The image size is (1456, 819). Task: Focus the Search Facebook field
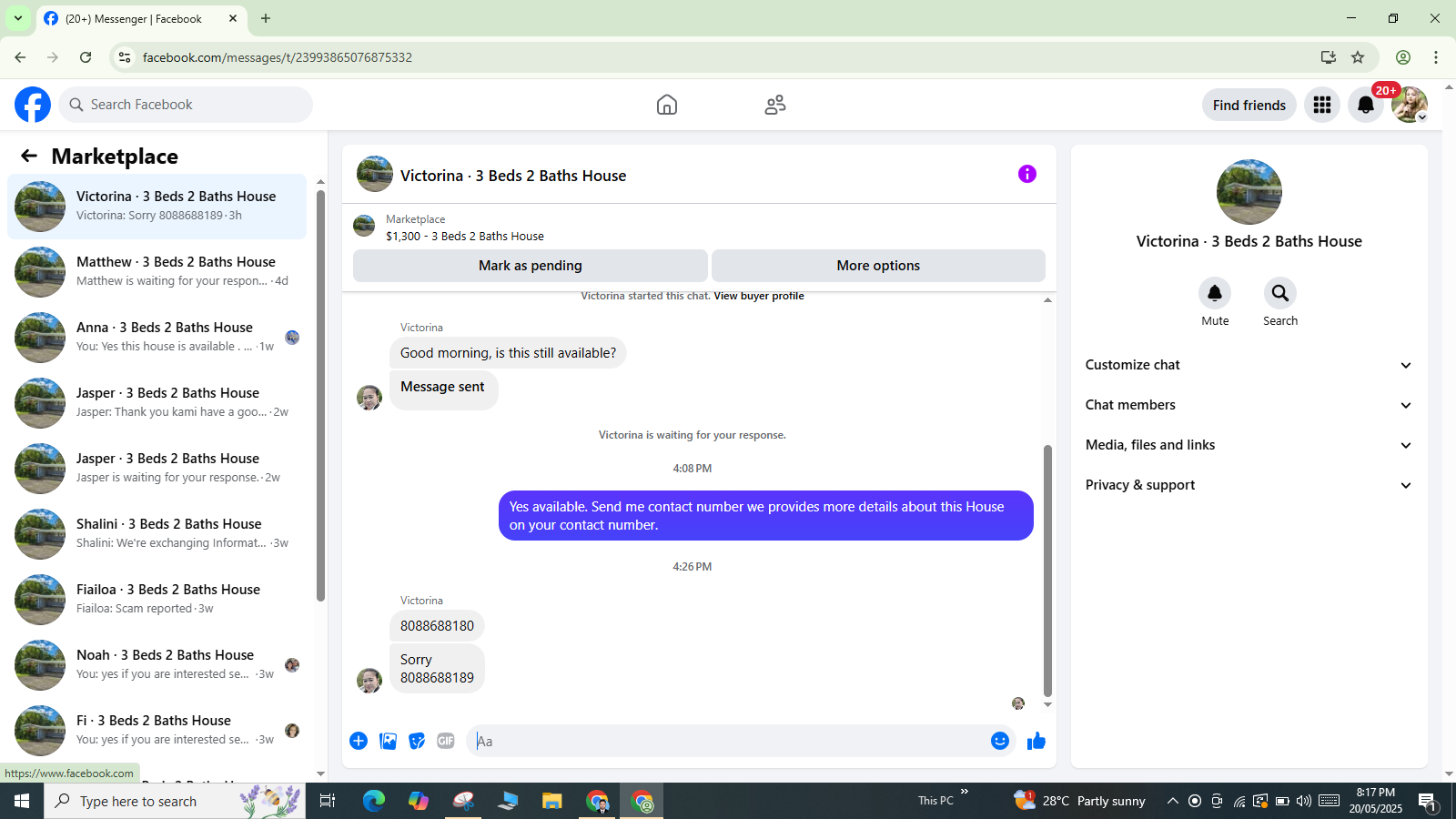click(x=186, y=105)
